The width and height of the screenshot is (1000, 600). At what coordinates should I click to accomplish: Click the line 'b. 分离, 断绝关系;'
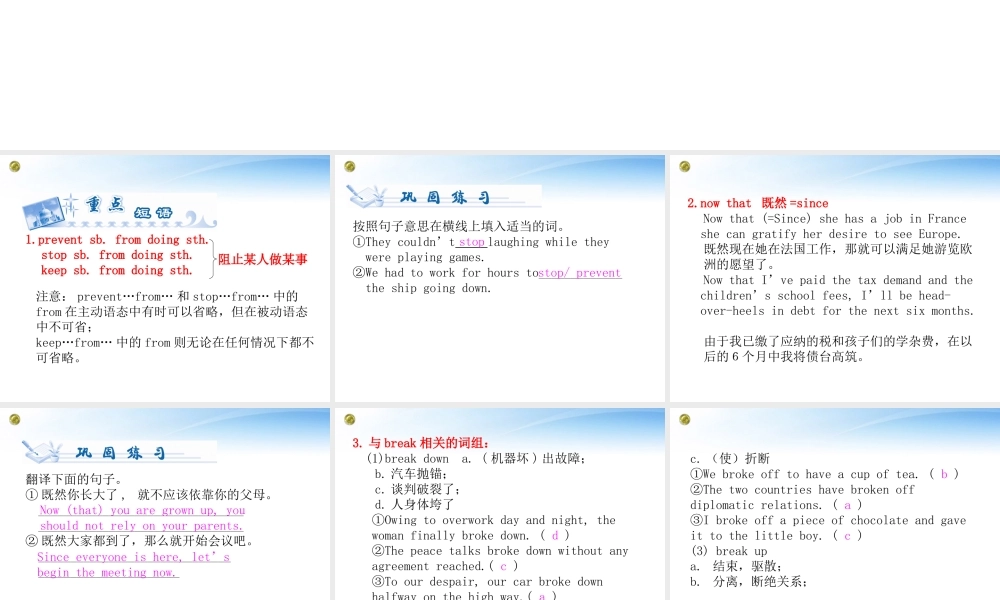tap(749, 582)
